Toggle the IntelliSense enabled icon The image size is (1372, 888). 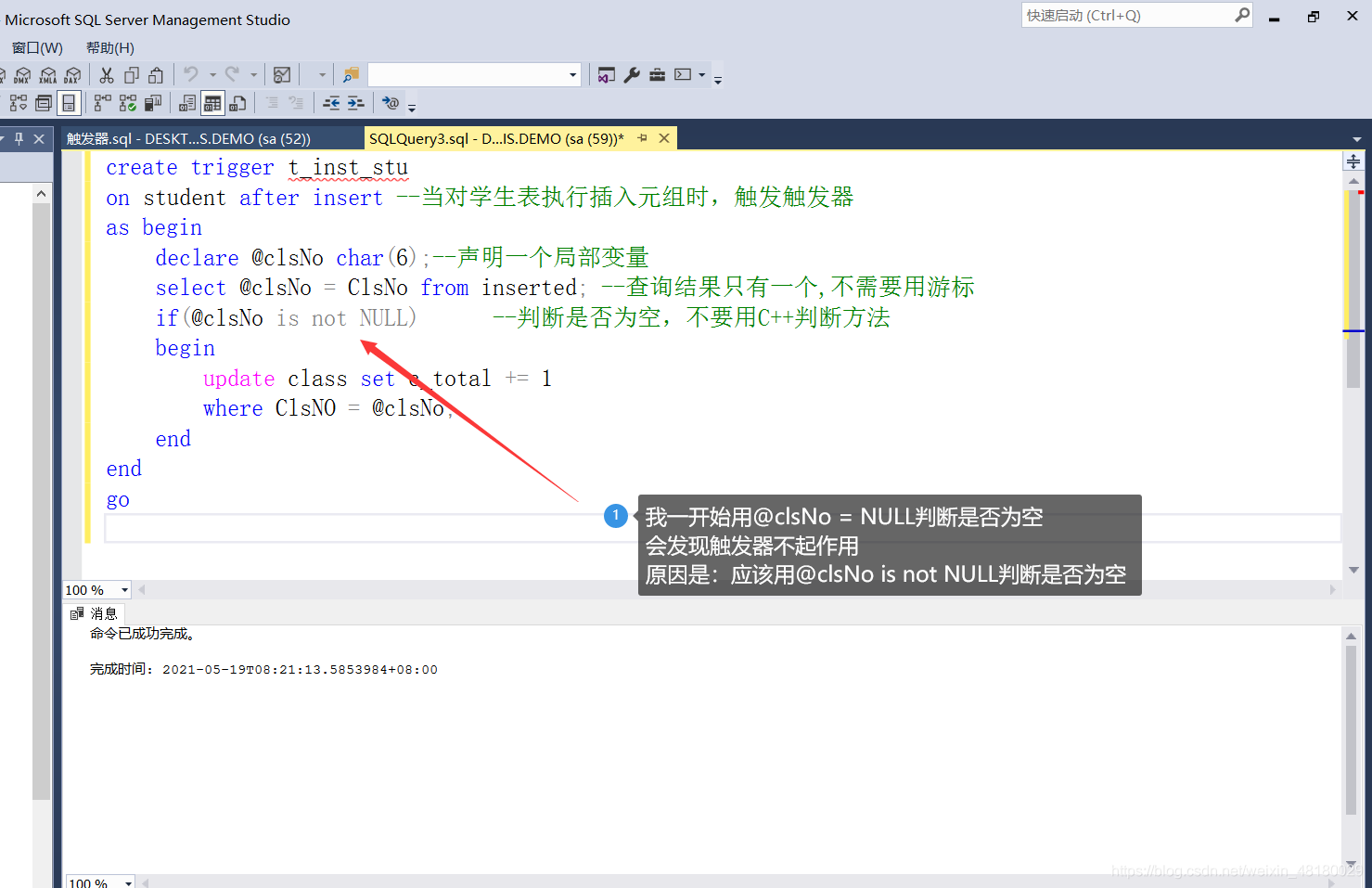point(69,103)
